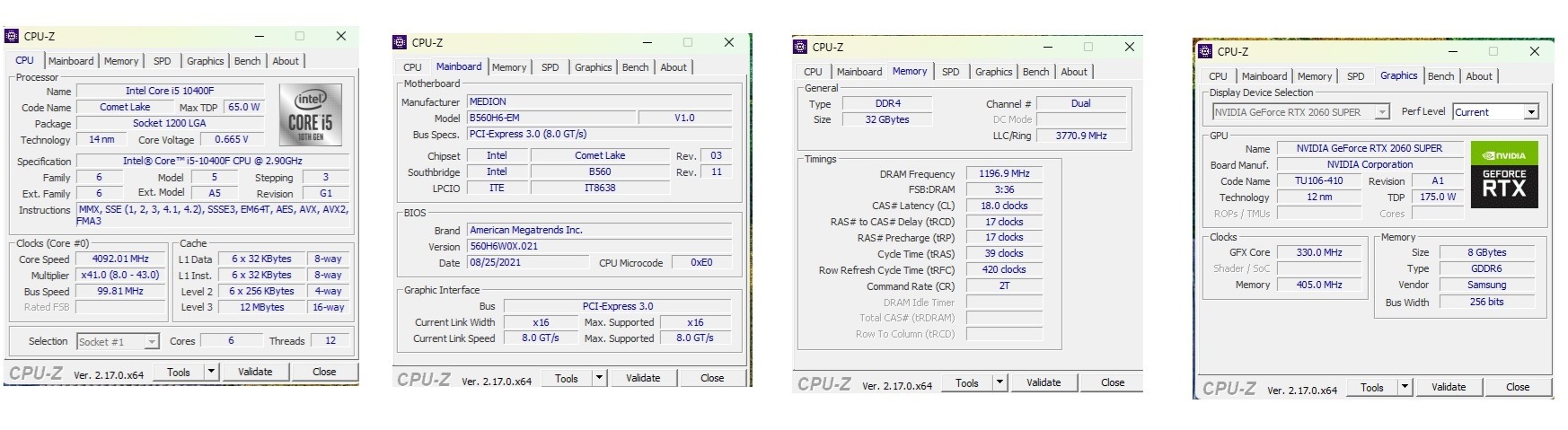
Task: Click Close button in Mainboard window
Action: pos(712,378)
